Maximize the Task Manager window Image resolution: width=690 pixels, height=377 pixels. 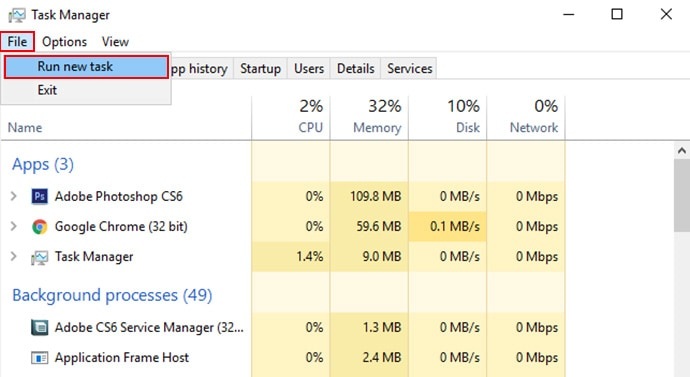click(x=617, y=15)
